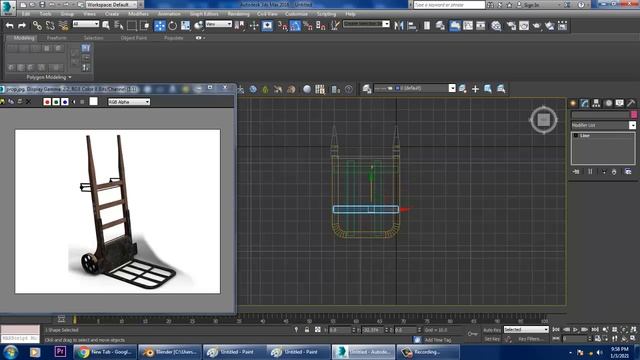Open the Schematic View icon
This screenshot has width=640, height=360.
pos(481,26)
